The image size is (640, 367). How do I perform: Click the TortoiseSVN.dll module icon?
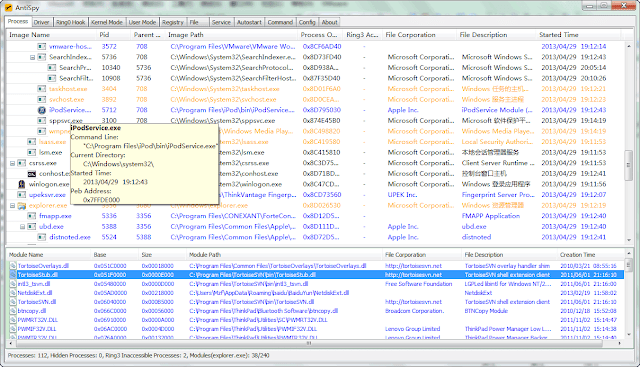click(13, 302)
